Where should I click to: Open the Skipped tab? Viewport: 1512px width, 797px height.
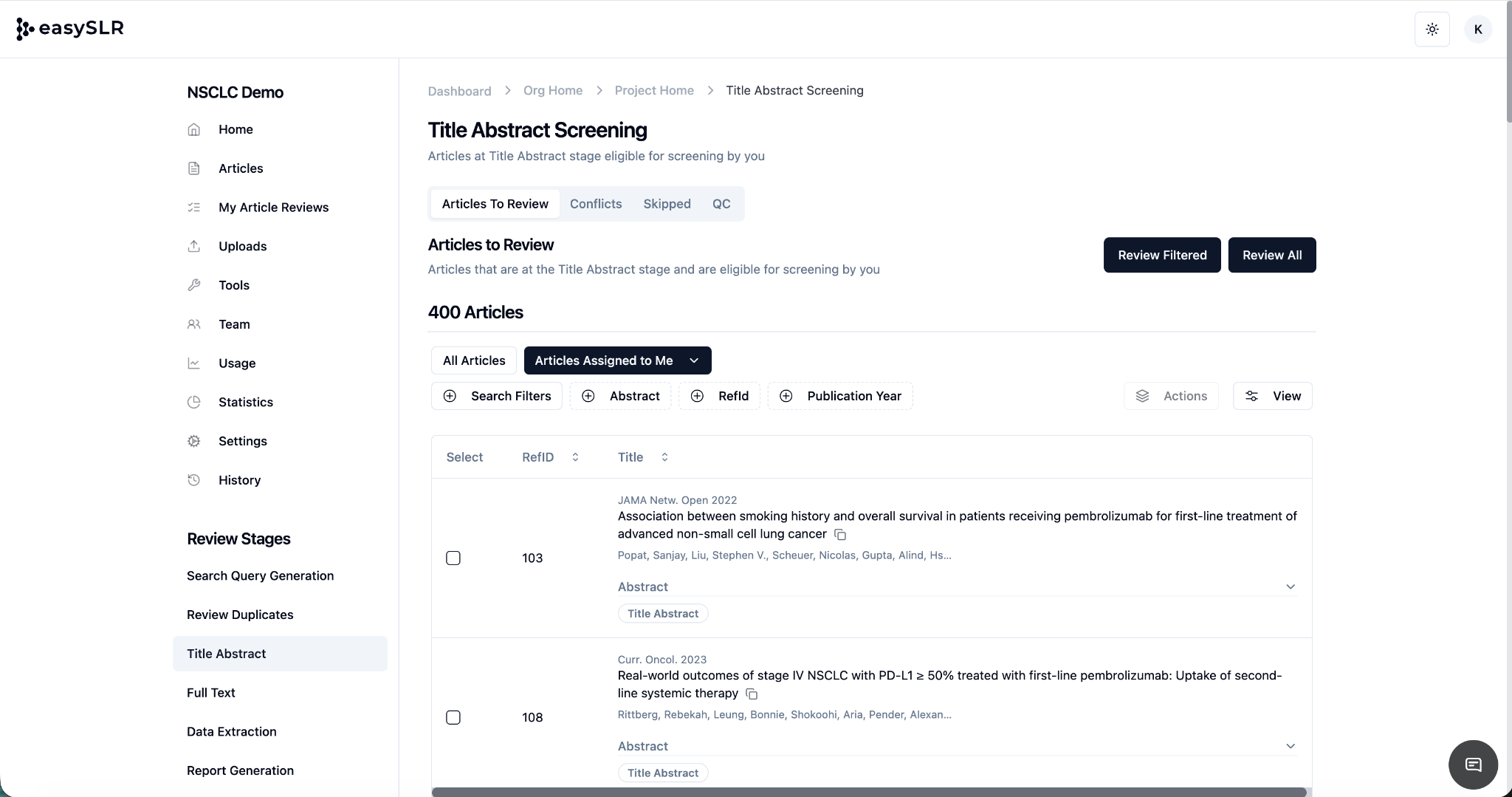(x=667, y=204)
